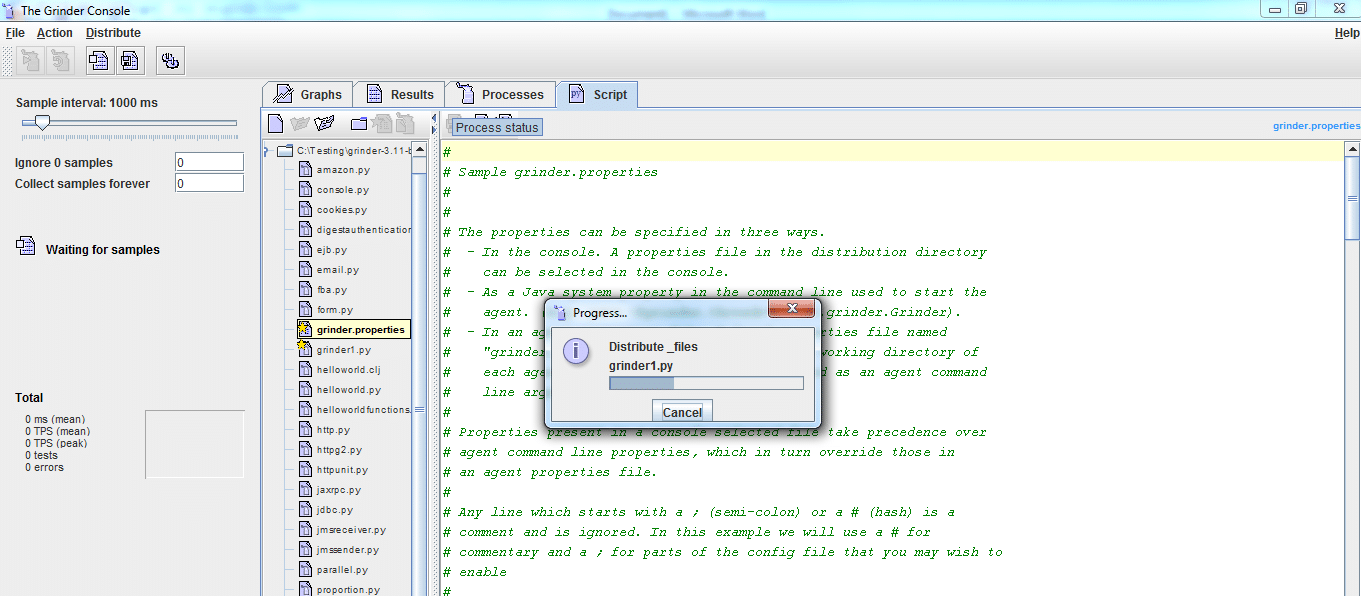1361x596 pixels.
Task: Click the starred file icon beside grinder1.py
Action: click(x=305, y=349)
